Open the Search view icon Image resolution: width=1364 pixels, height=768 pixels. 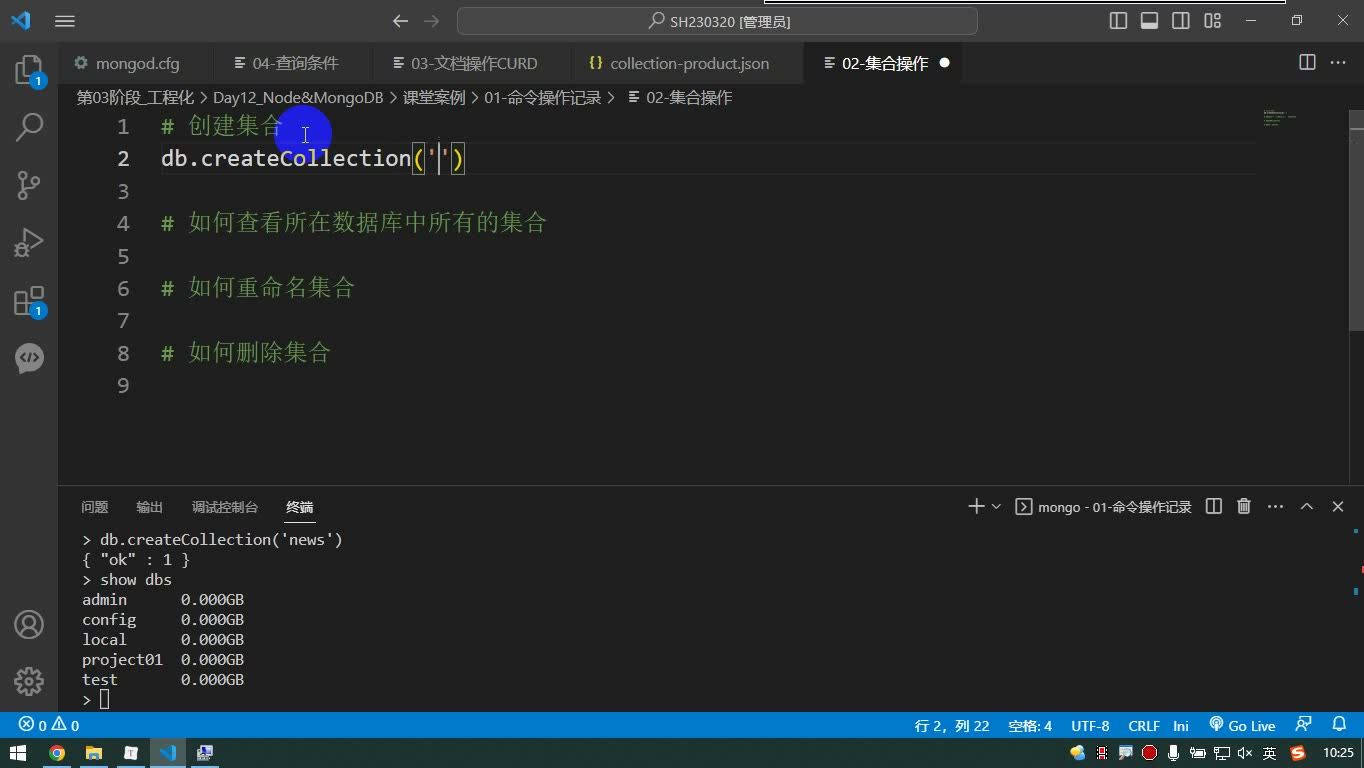point(29,127)
